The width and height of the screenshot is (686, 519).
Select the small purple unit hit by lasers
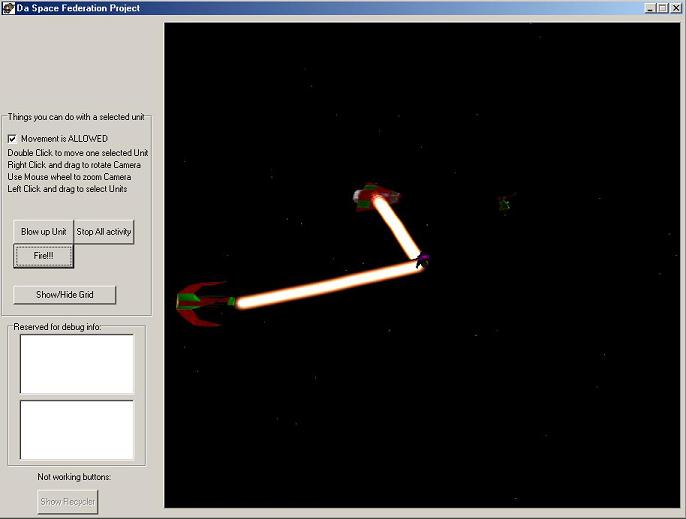(423, 260)
